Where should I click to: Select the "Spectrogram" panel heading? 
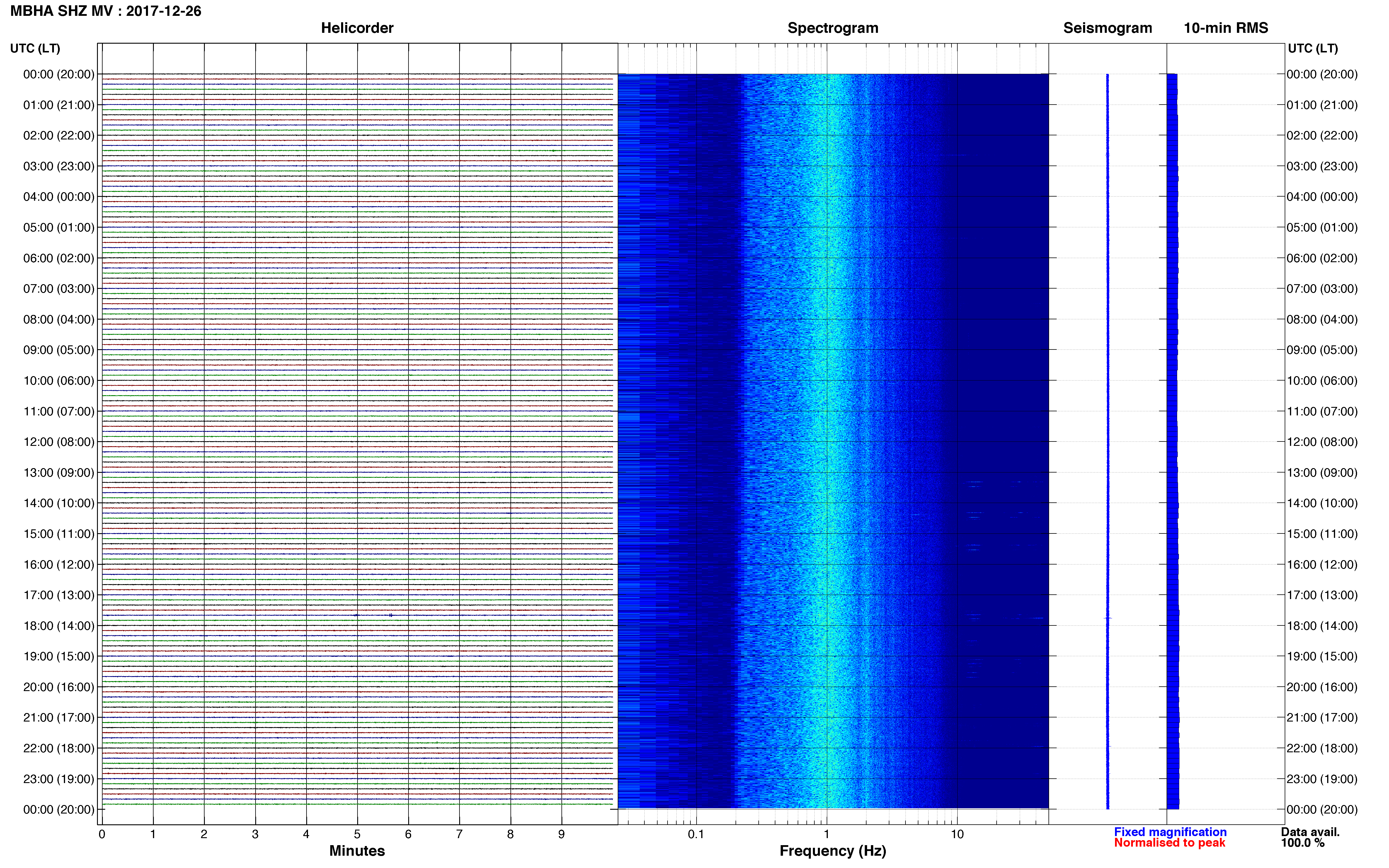(833, 28)
